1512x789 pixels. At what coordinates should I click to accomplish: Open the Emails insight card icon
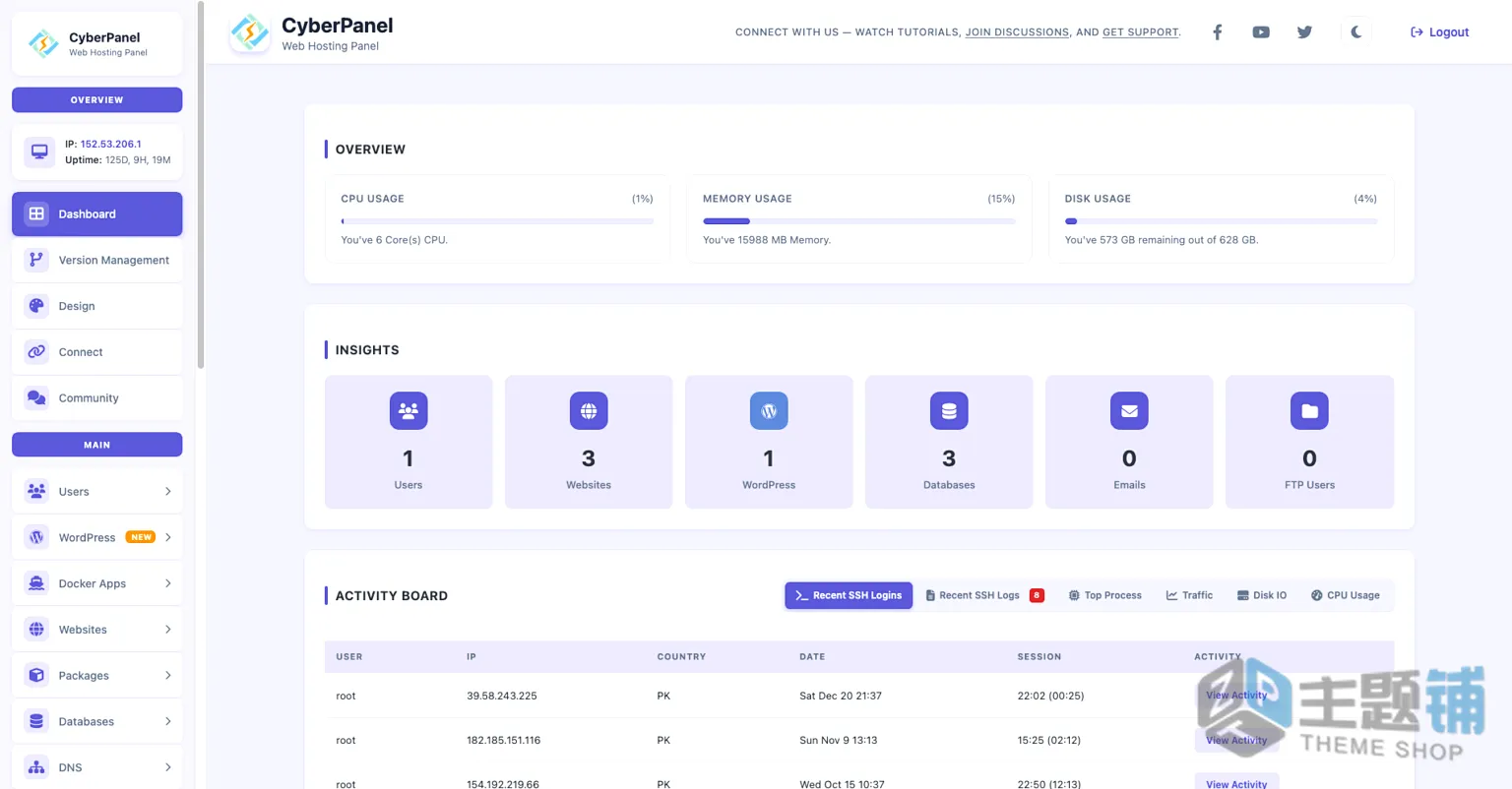coord(1129,411)
